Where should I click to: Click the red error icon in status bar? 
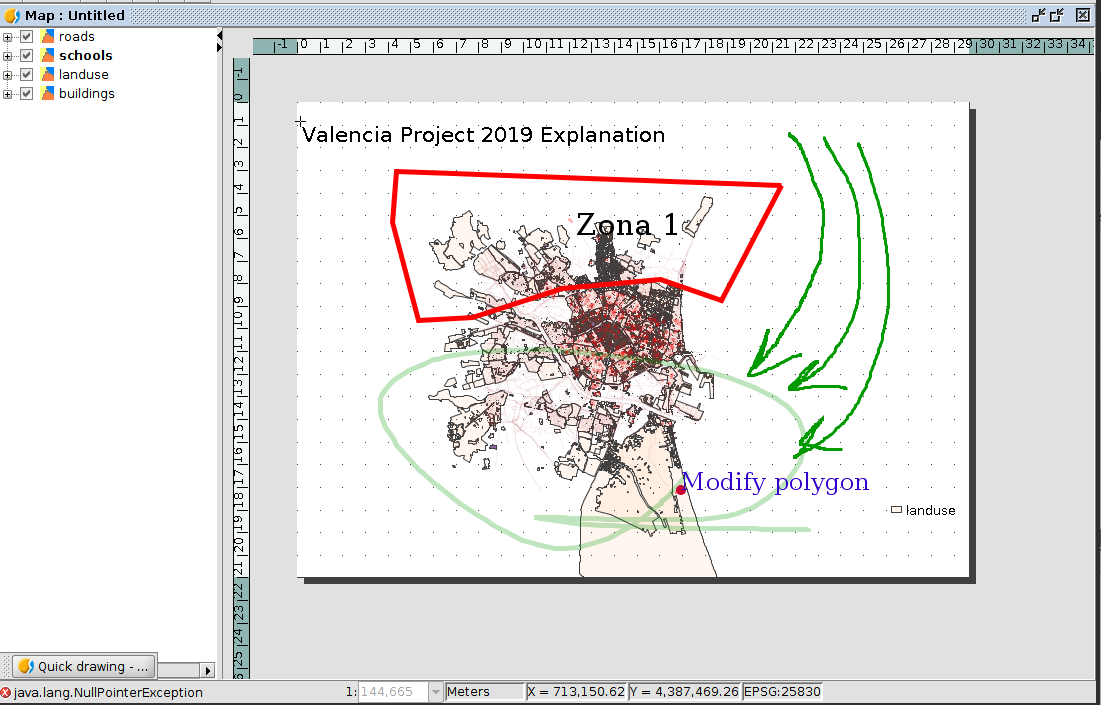point(6,692)
